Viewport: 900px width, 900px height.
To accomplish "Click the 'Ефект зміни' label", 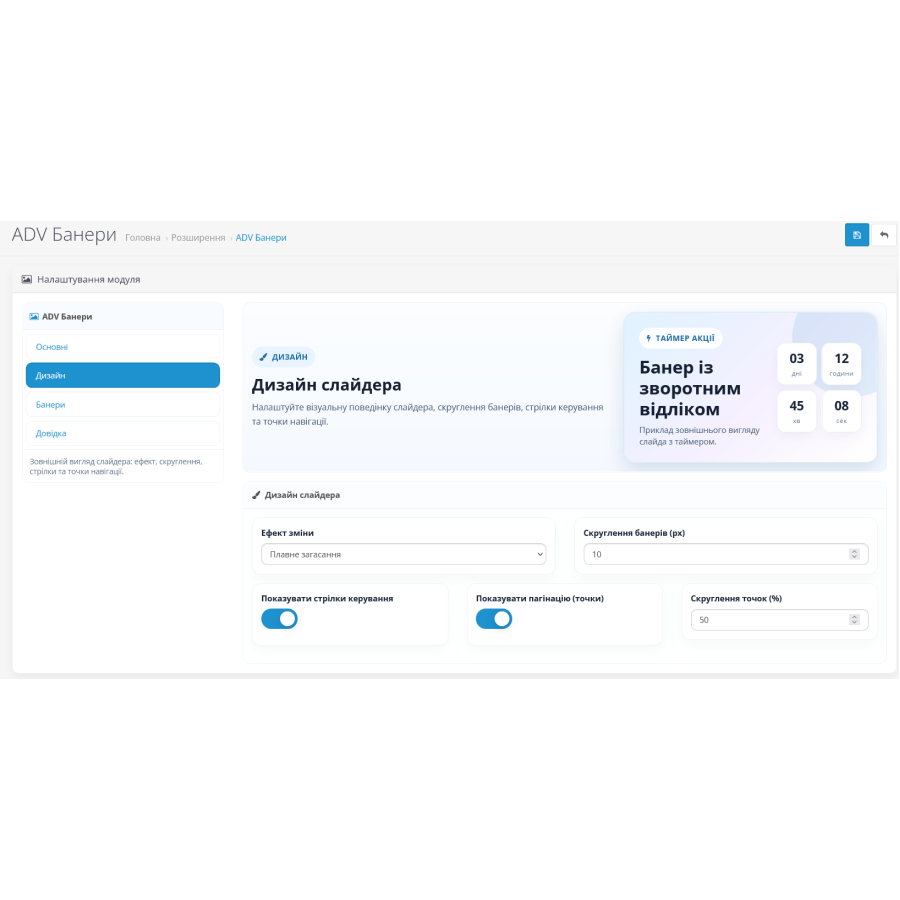I will [x=288, y=533].
